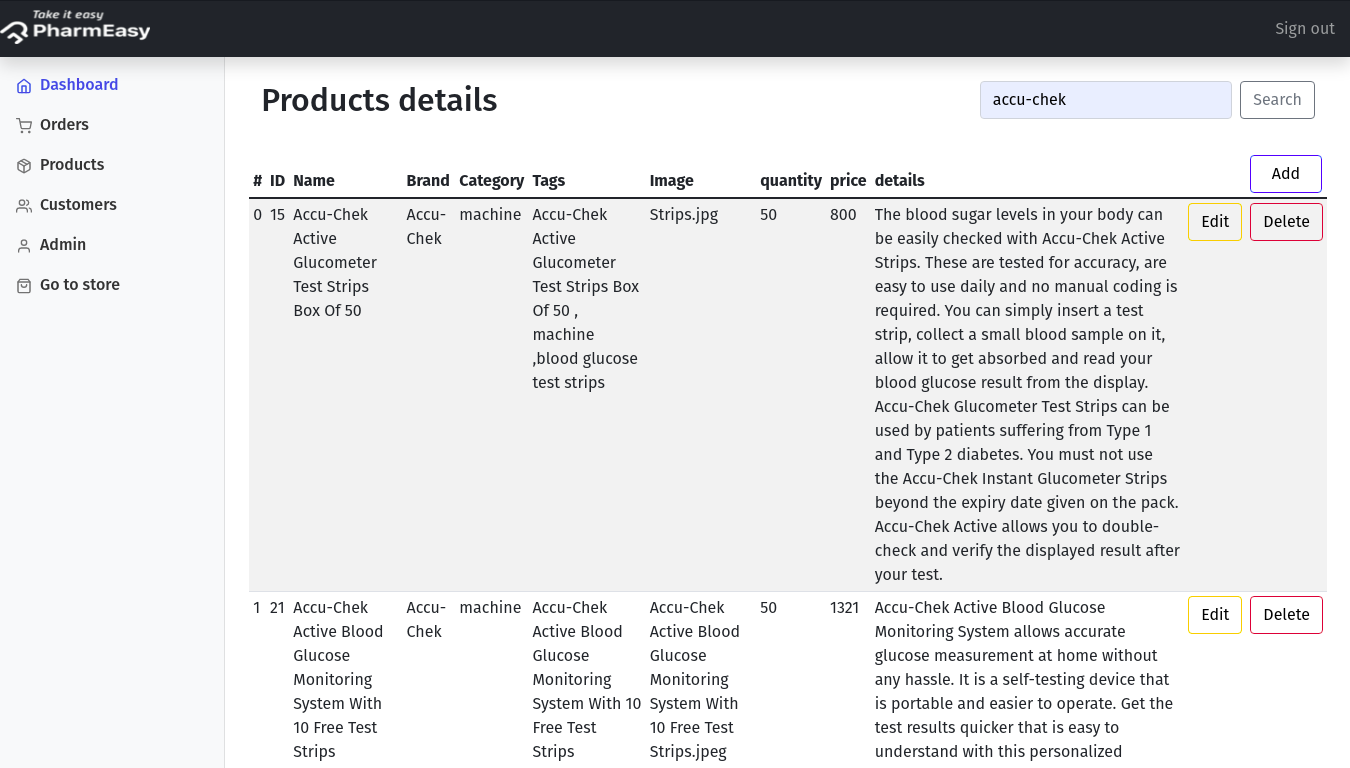Click the Name column header
This screenshot has height=768, width=1350.
click(x=314, y=181)
